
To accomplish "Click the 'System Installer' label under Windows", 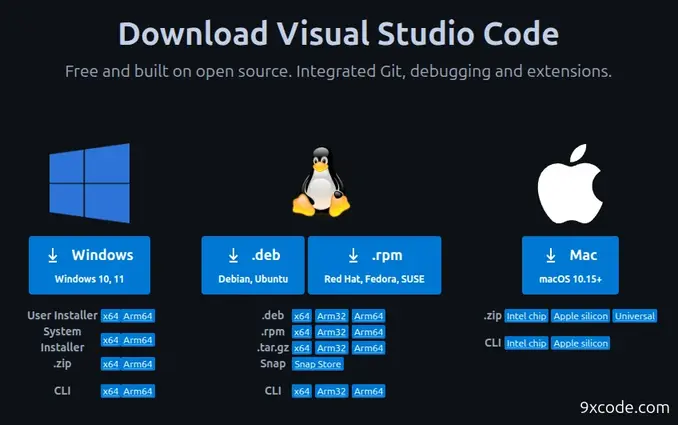I will tap(62, 339).
